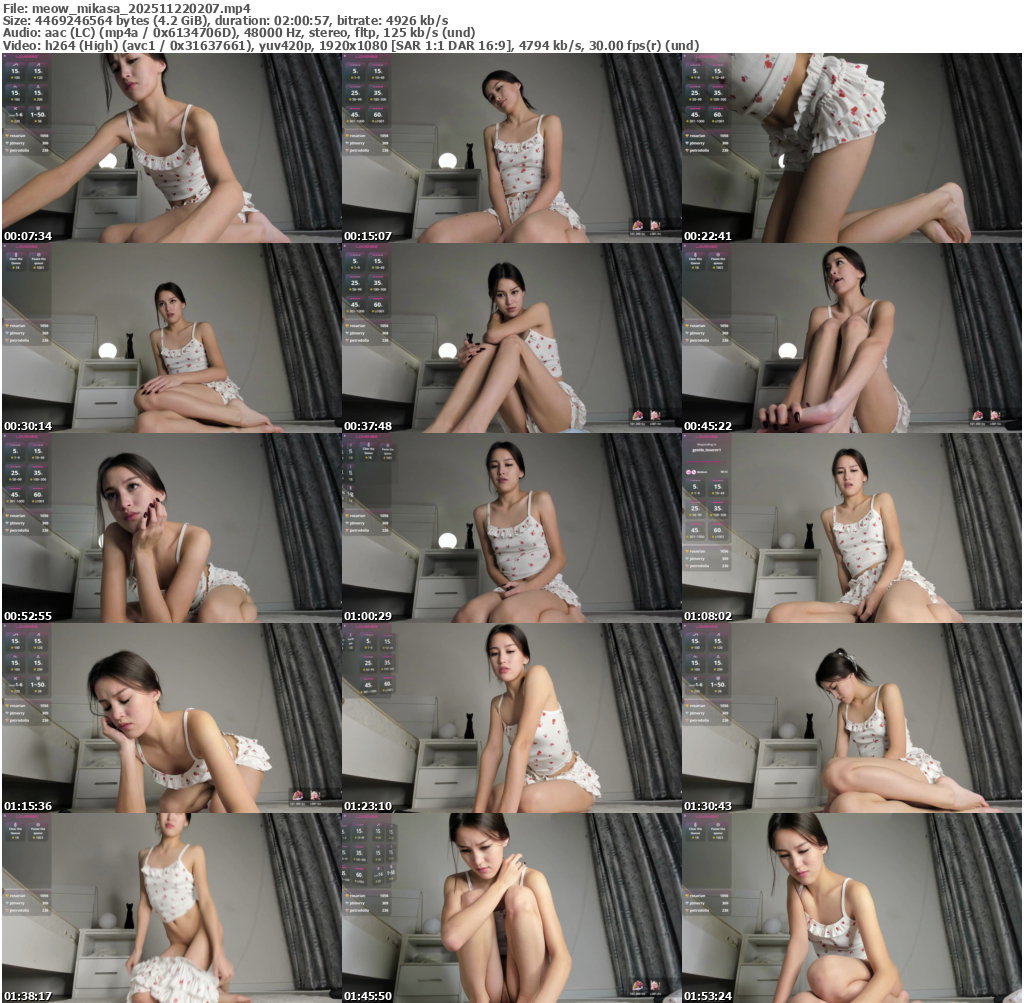Click the final thumbnail at 01:53:24

click(852, 908)
